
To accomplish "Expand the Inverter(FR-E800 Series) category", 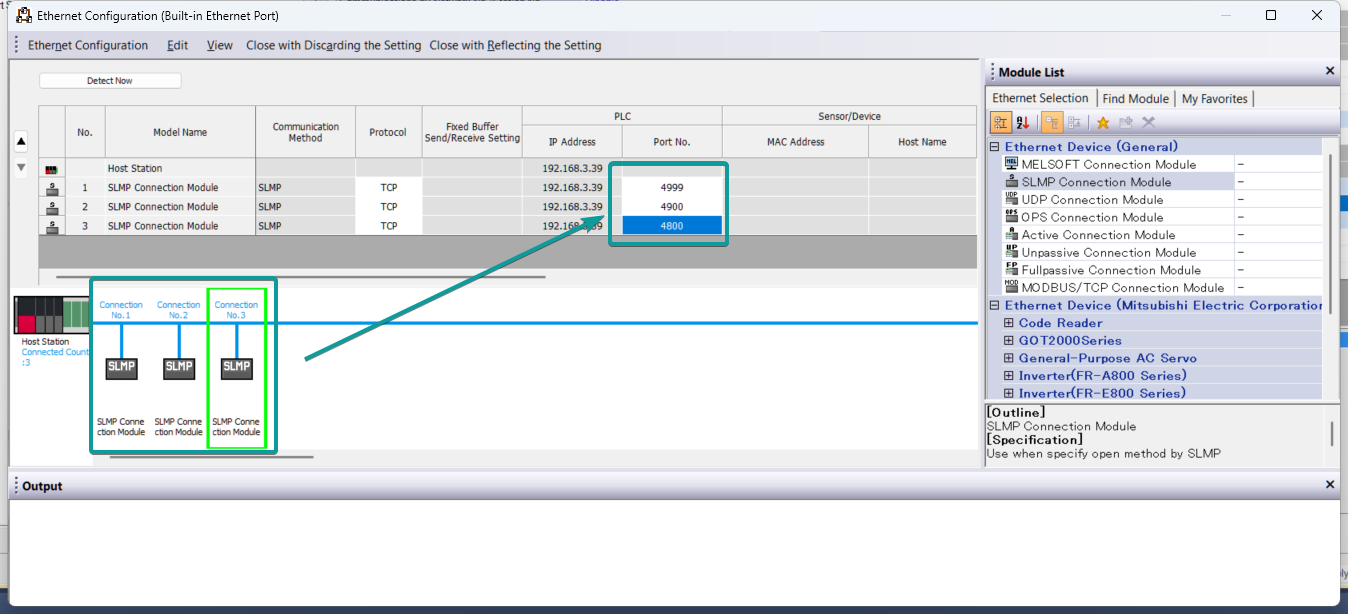I will [x=1009, y=393].
